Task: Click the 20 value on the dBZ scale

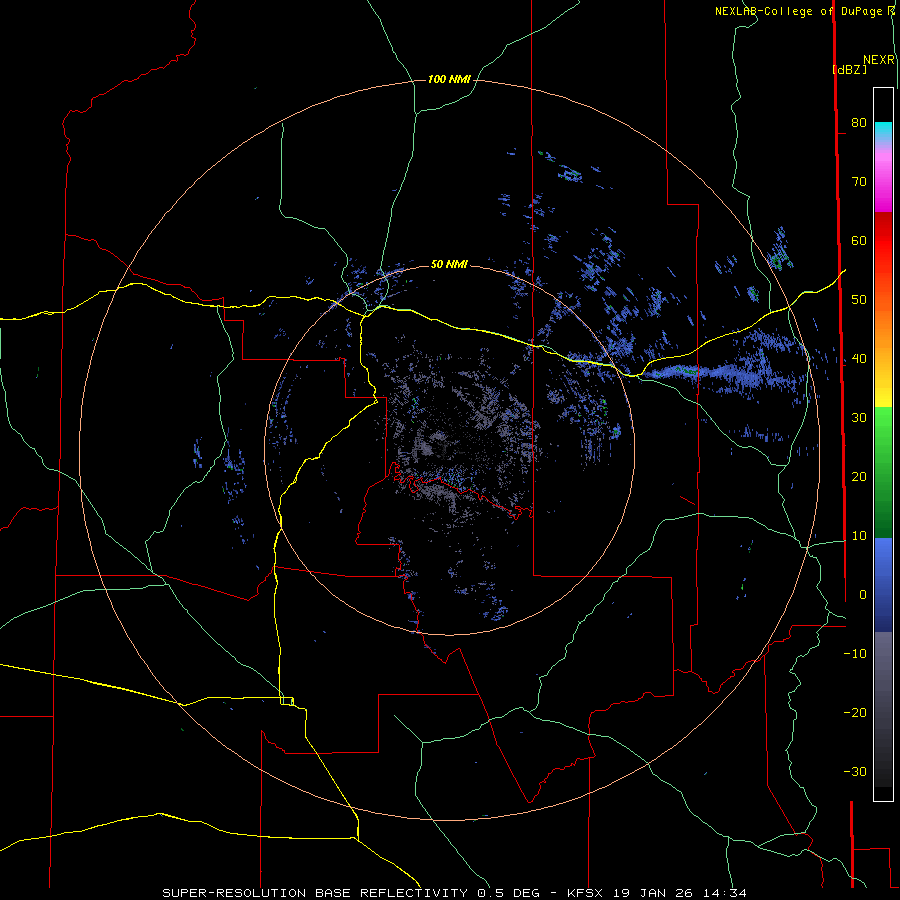Action: coord(859,476)
